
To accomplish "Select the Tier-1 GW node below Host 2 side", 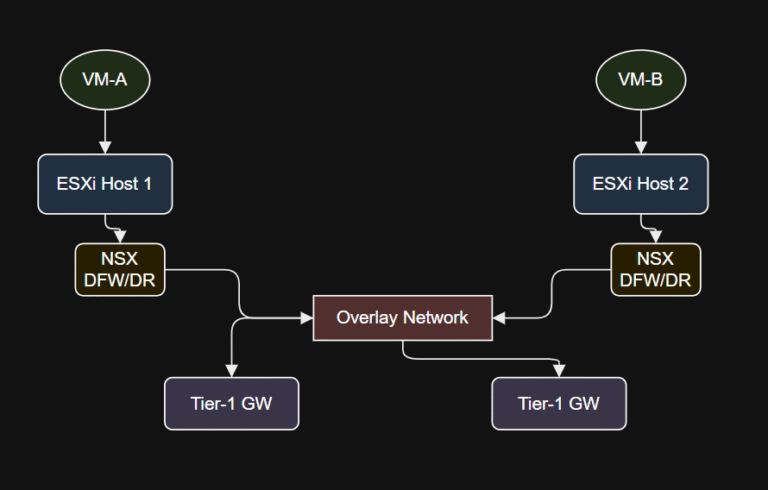I will tap(559, 404).
